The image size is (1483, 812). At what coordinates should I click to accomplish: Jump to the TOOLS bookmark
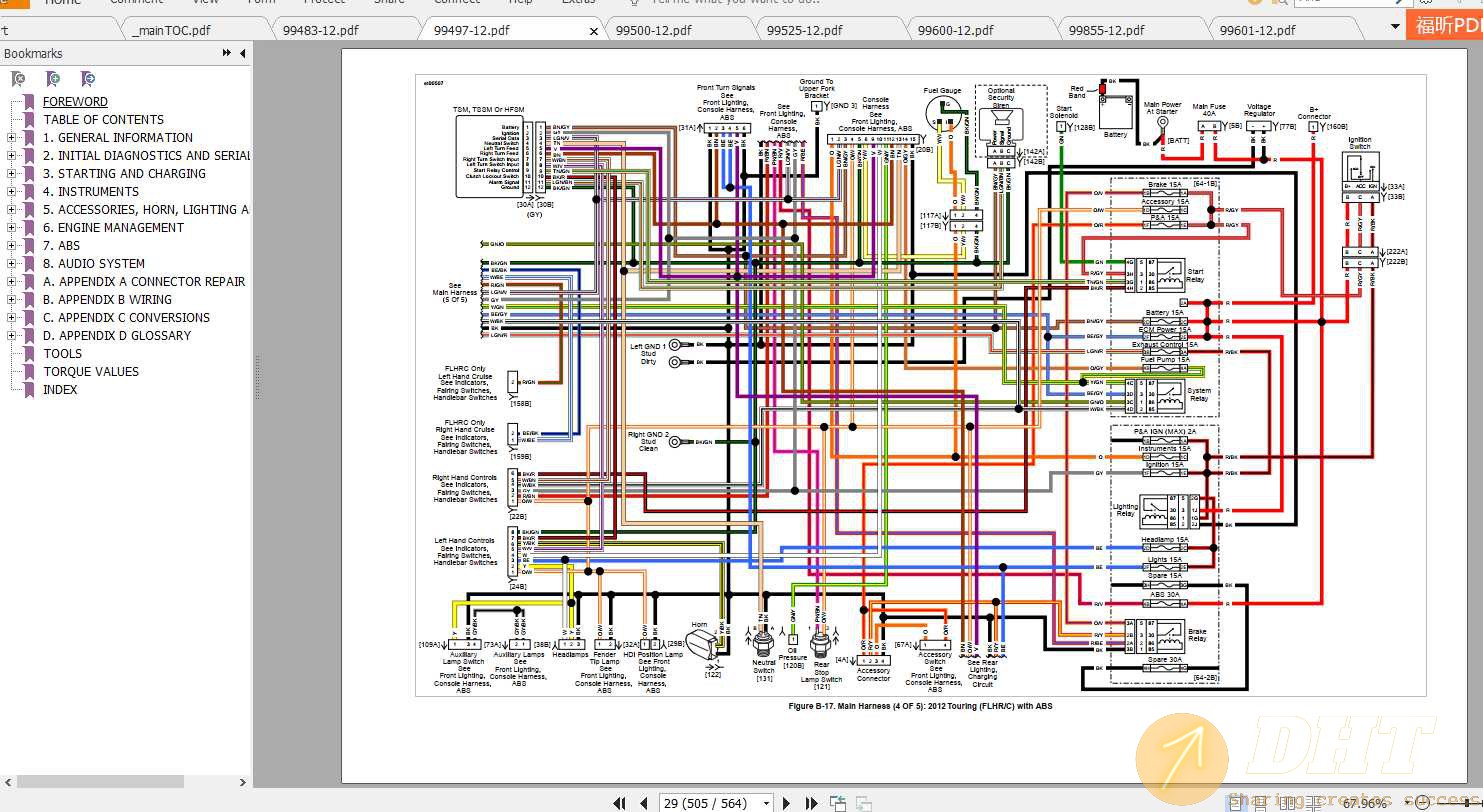point(63,353)
